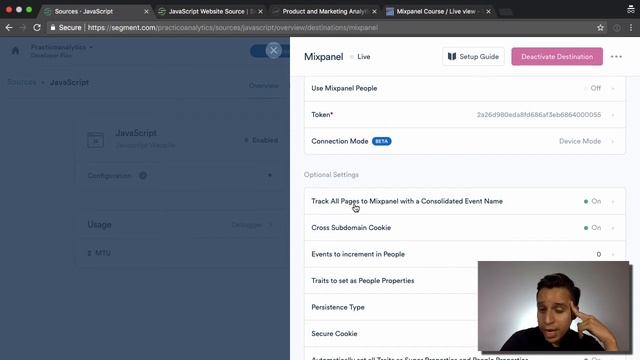Screen dimensions: 640x360
Task: Click the JavaScript breadcrumb title
Action: pos(69,82)
